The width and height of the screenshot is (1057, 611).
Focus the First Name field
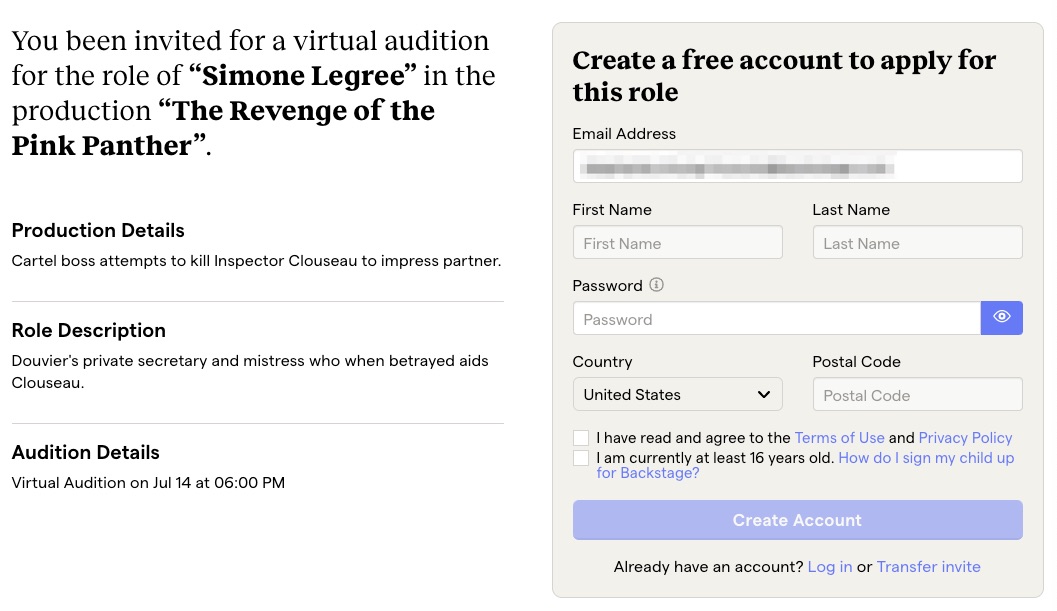677,242
